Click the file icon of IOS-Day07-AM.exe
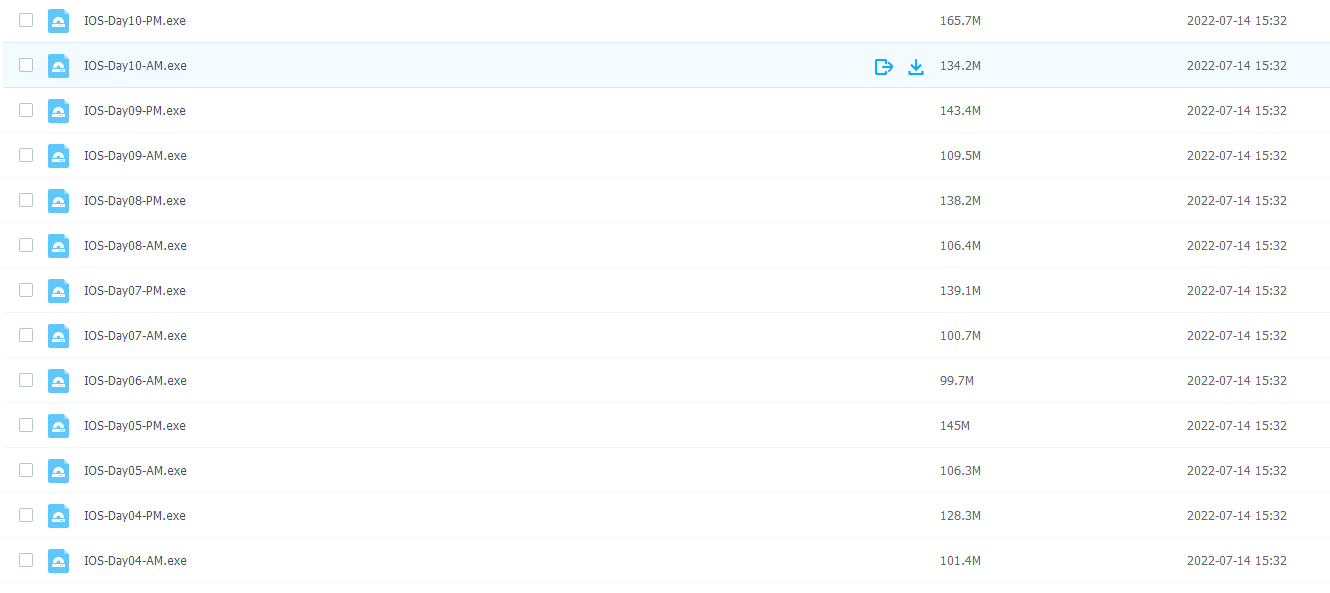 [59, 336]
